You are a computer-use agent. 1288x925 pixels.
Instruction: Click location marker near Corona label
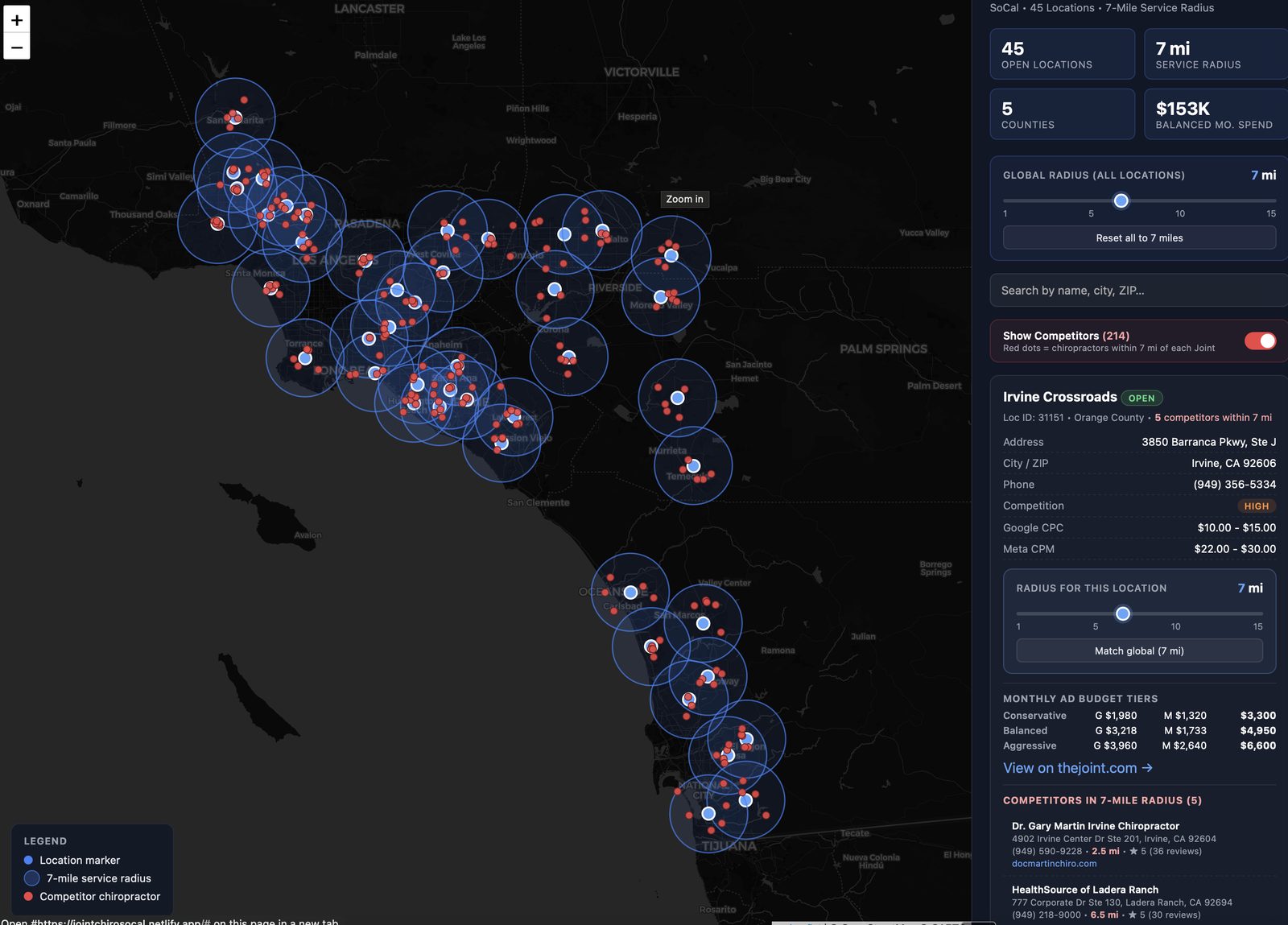pos(569,356)
